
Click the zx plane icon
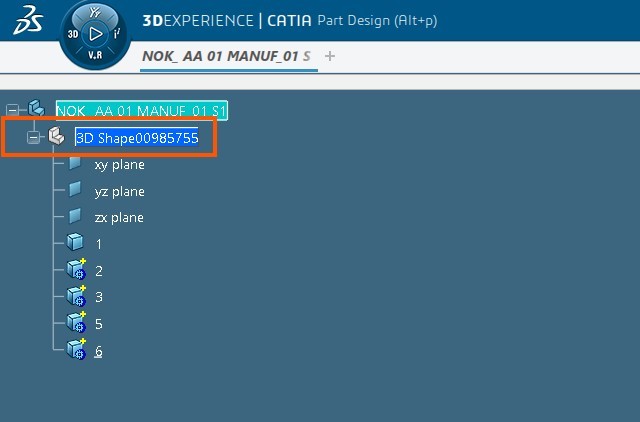point(75,216)
